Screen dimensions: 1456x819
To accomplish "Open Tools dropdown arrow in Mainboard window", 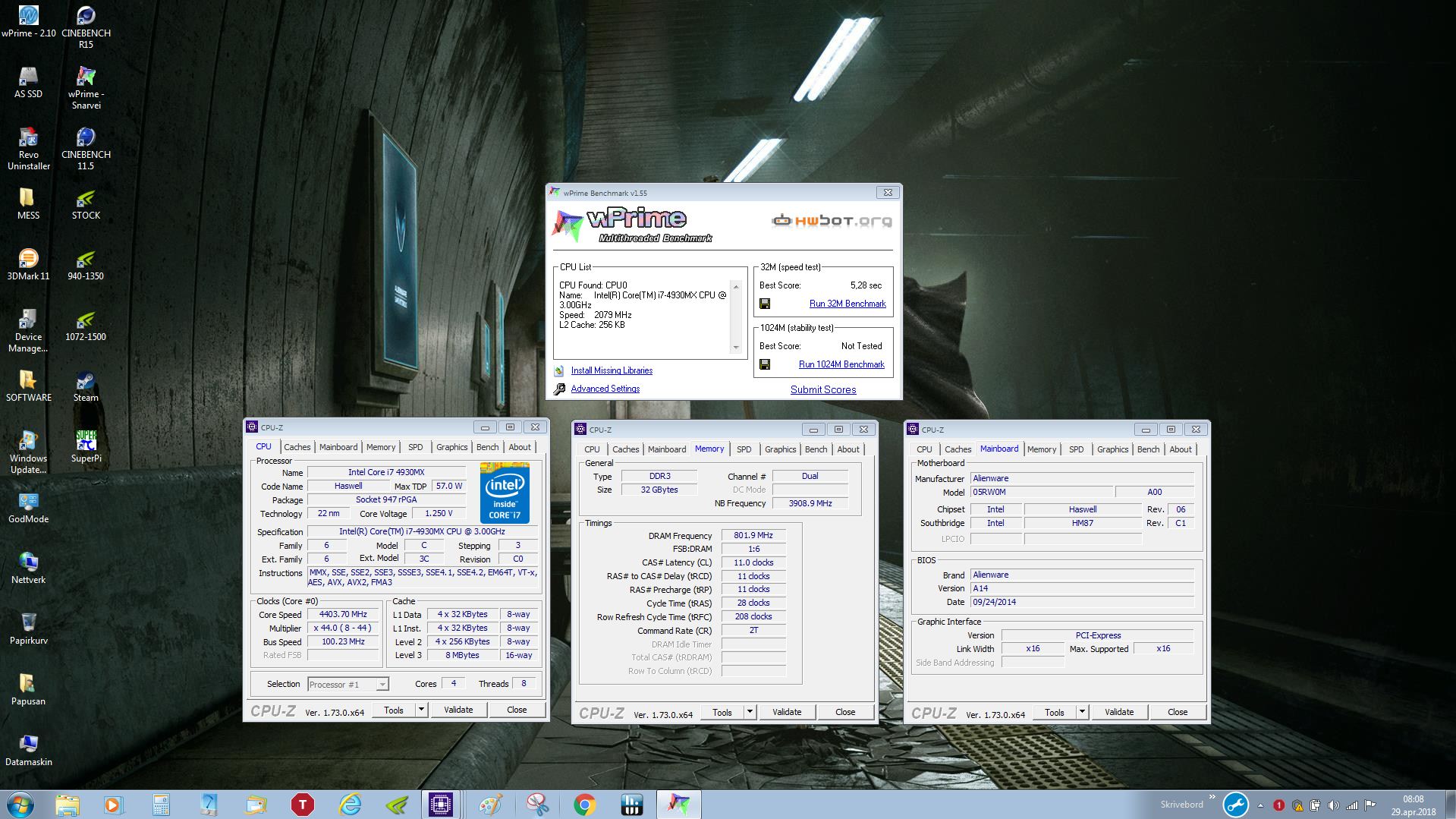I will (x=1082, y=712).
